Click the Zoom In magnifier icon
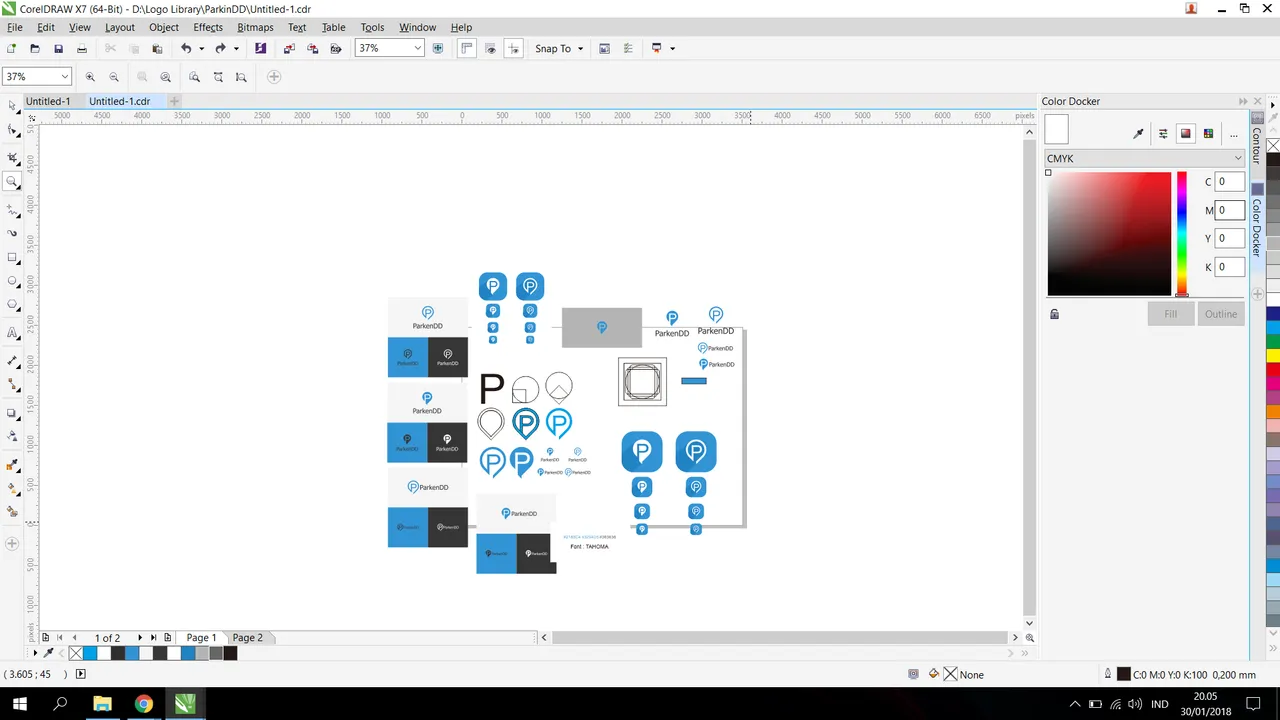This screenshot has width=1280, height=720. coord(90,77)
